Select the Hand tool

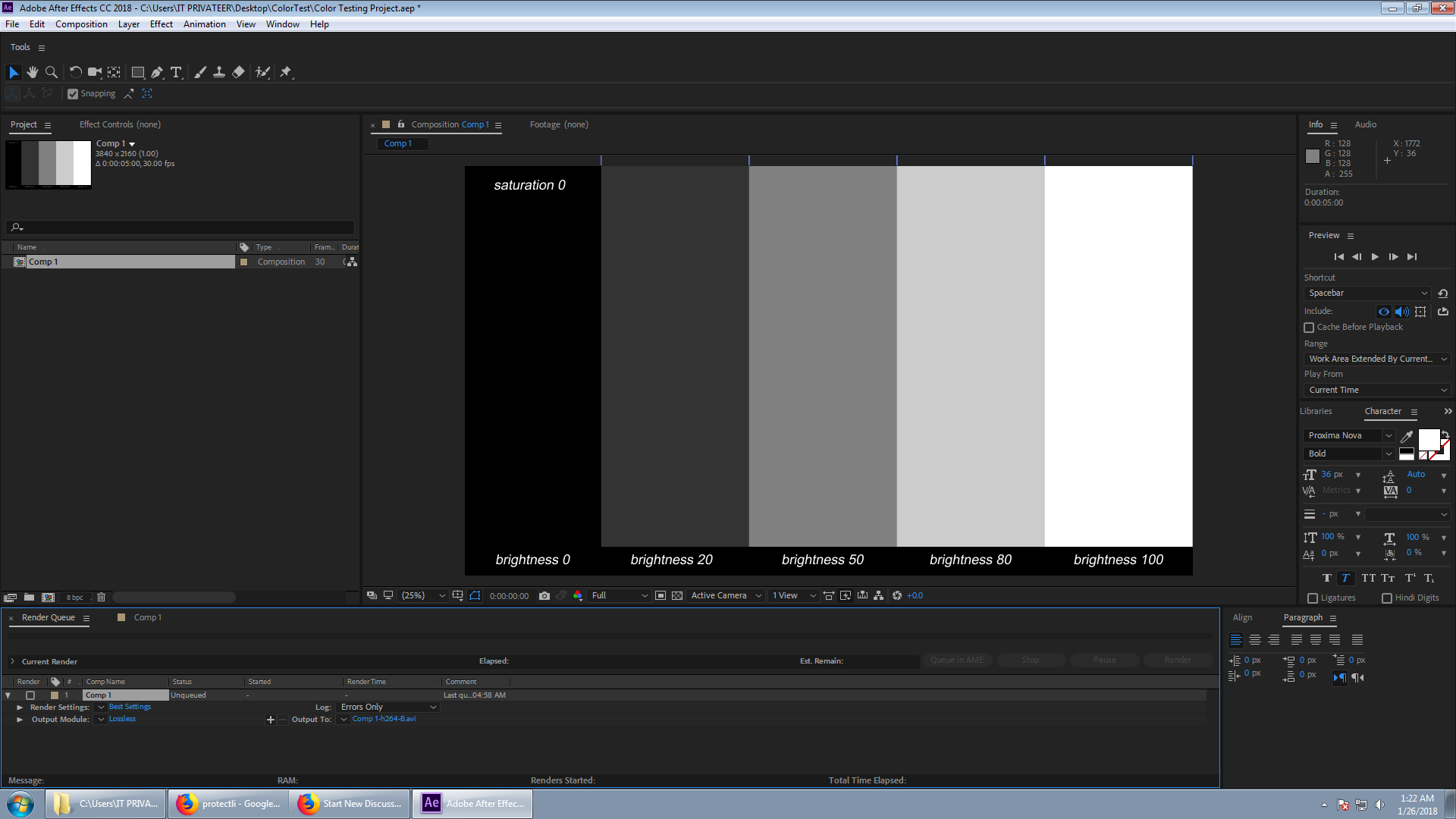point(32,71)
